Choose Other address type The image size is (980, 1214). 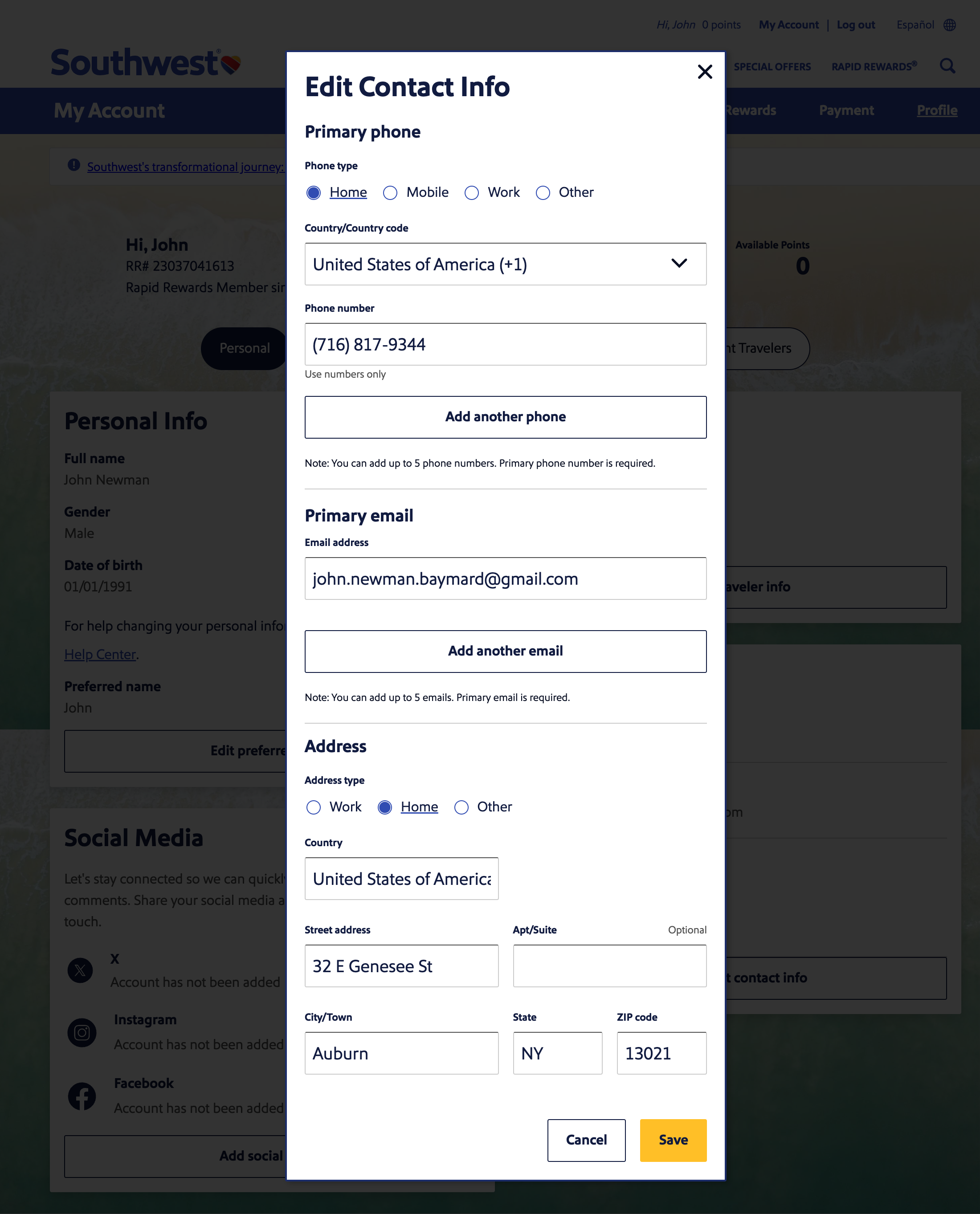461,808
